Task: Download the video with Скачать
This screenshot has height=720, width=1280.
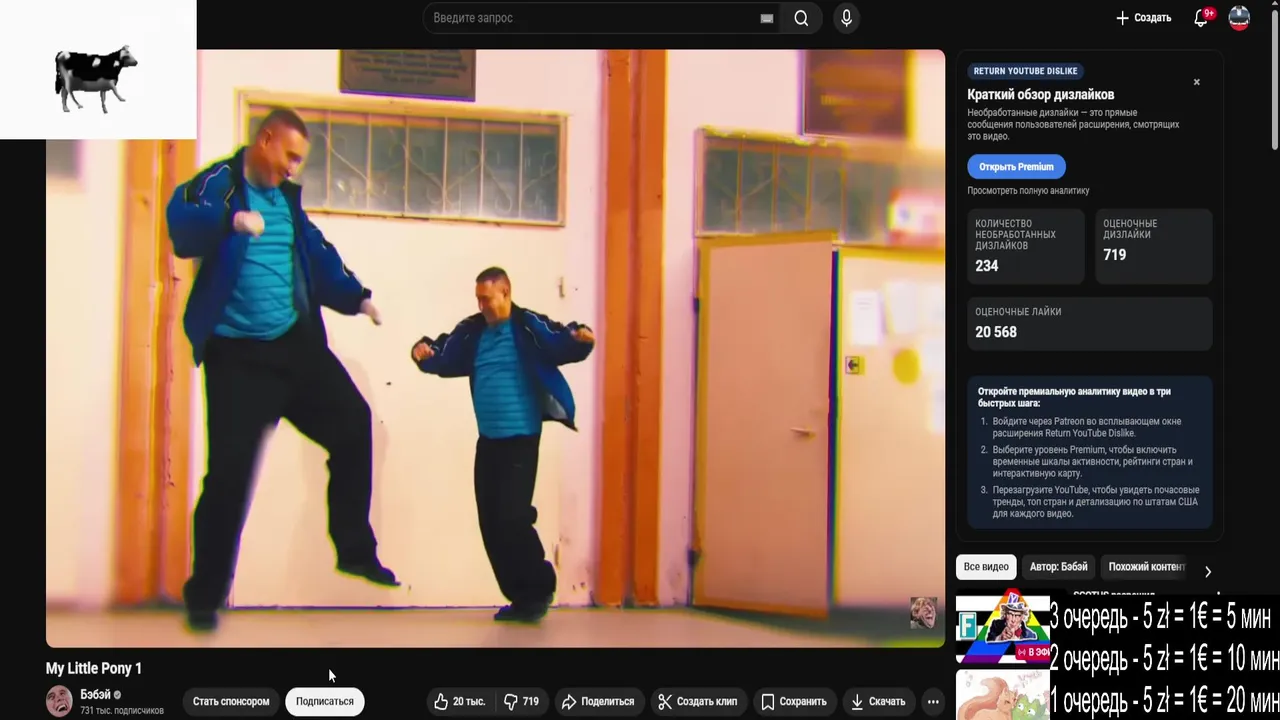Action: click(878, 701)
